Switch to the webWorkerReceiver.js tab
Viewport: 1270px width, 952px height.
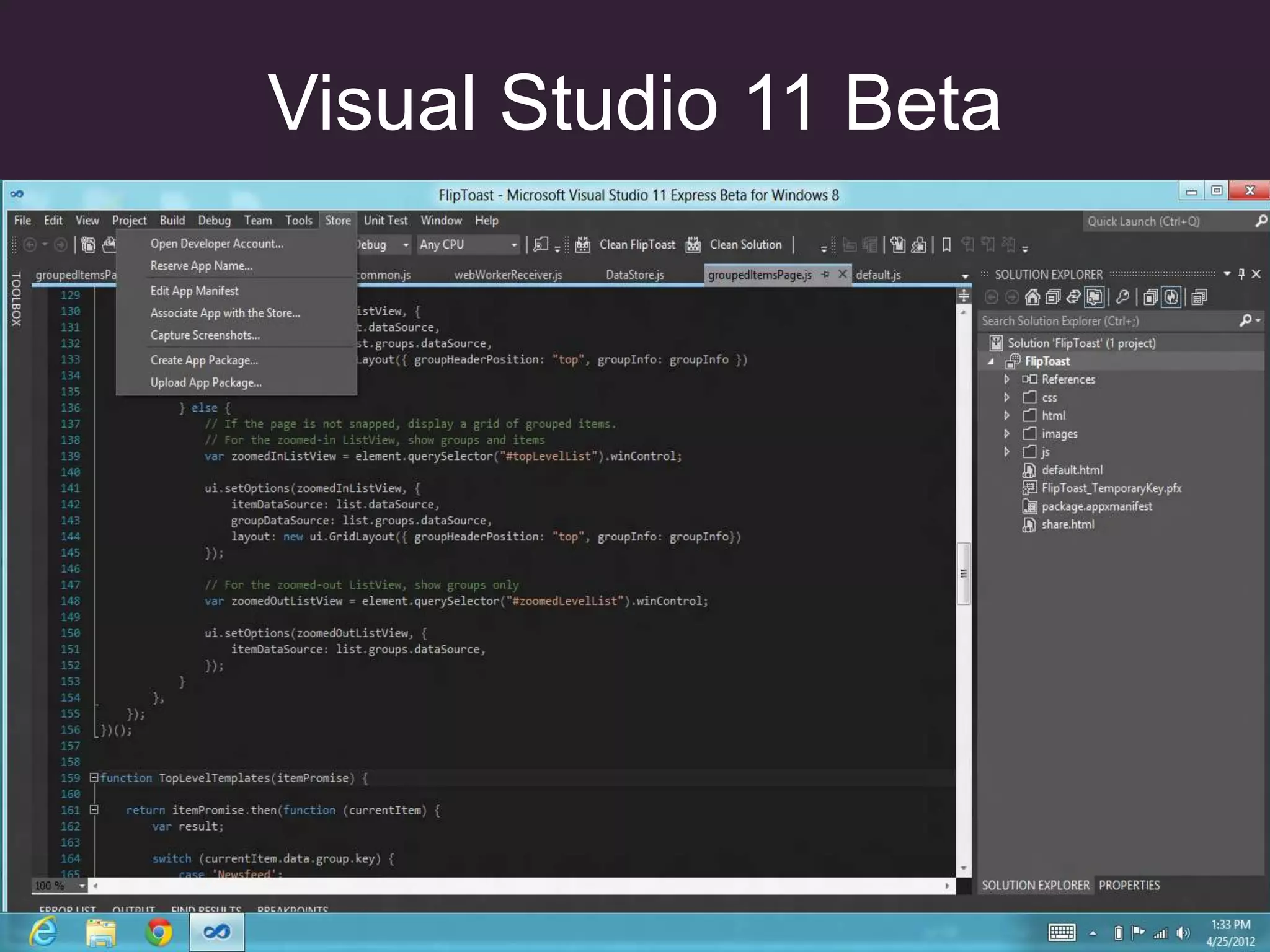(x=508, y=275)
